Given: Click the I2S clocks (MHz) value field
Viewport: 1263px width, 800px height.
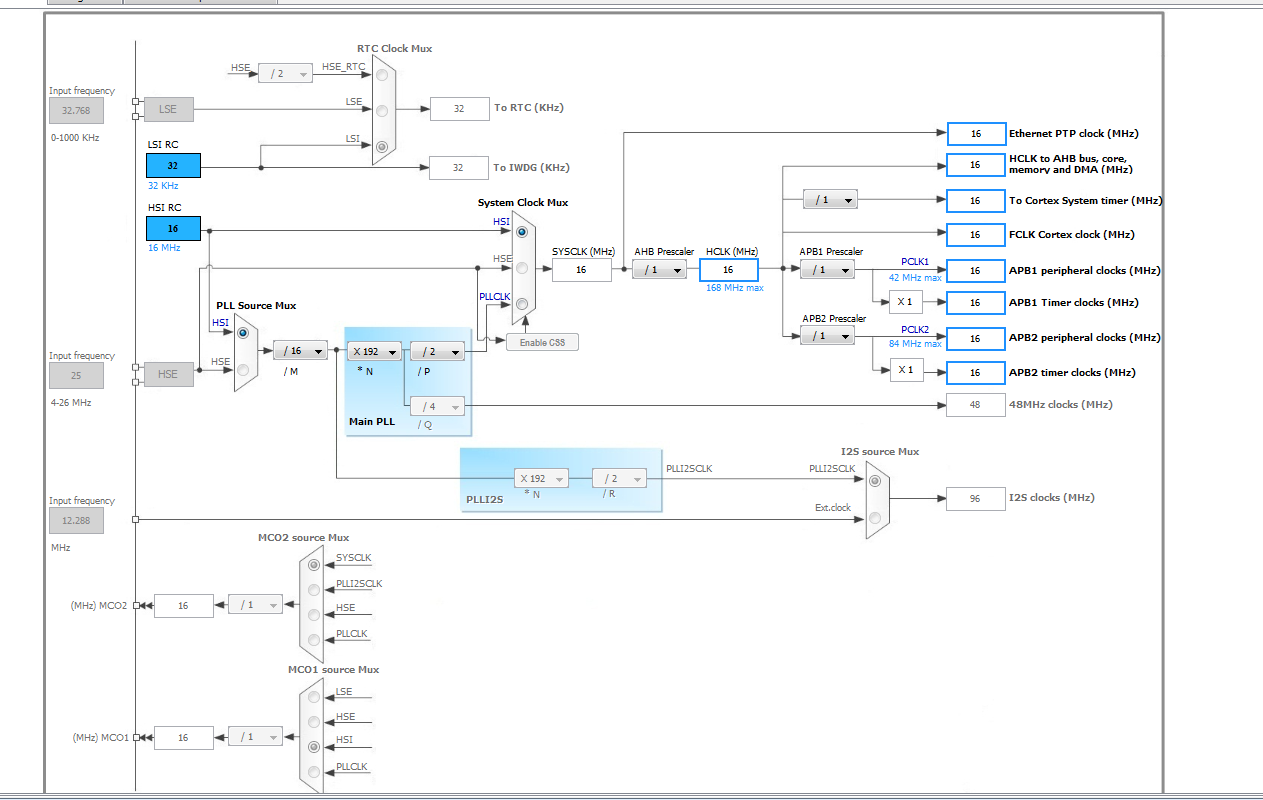Looking at the screenshot, I should point(976,498).
